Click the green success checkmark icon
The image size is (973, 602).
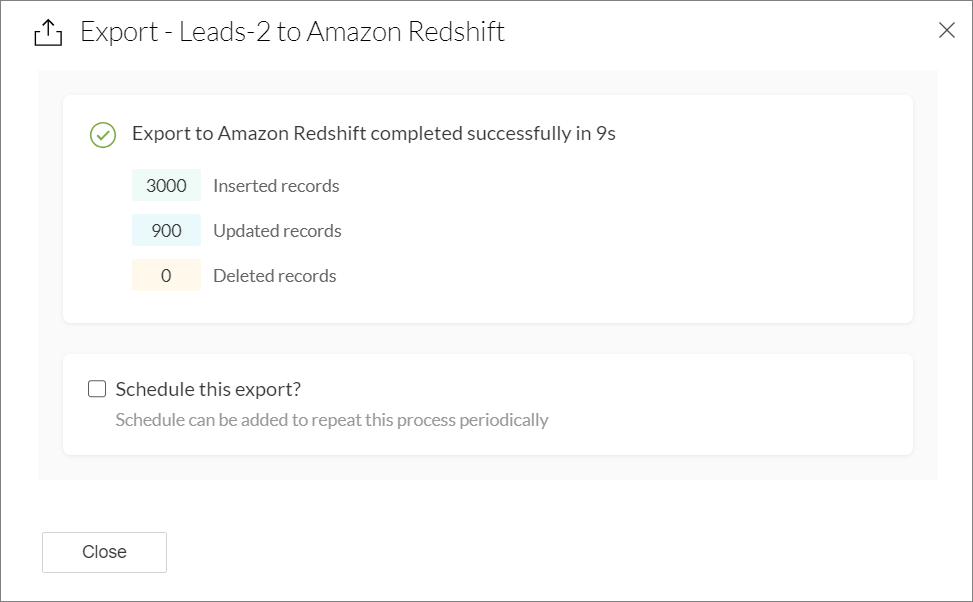tap(103, 134)
